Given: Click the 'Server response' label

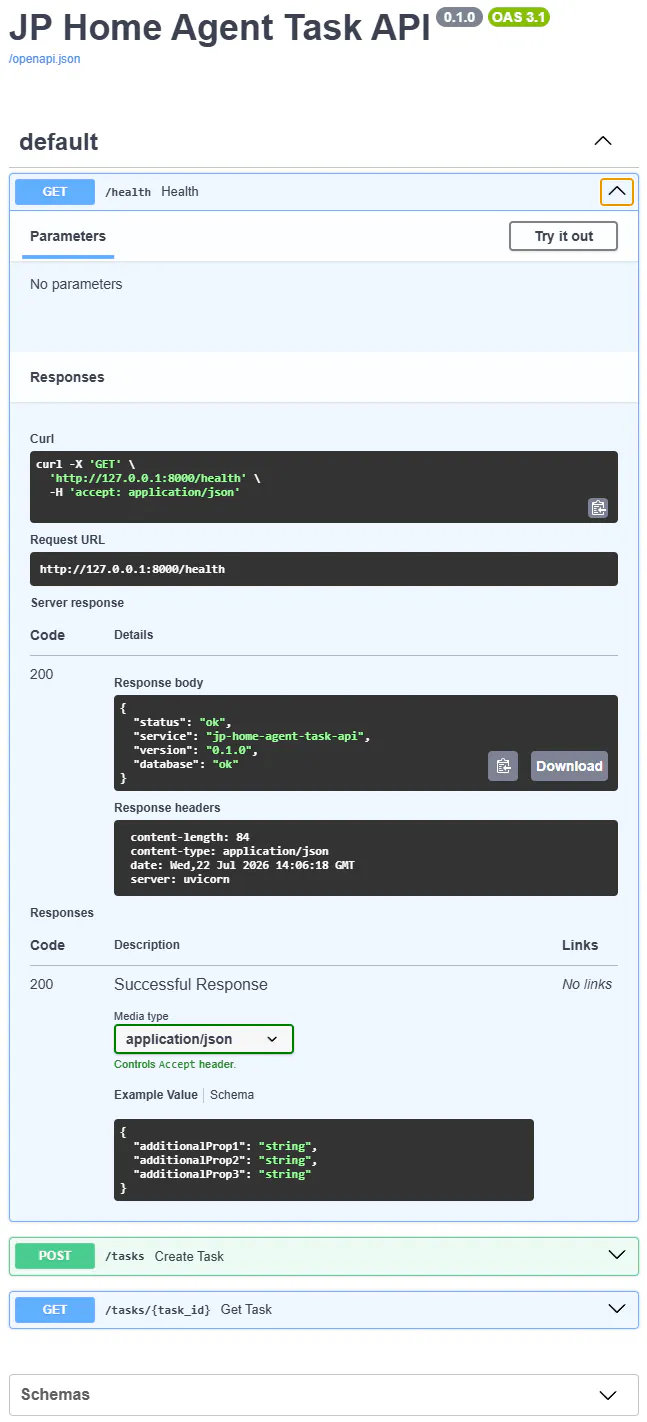Looking at the screenshot, I should point(77,603).
